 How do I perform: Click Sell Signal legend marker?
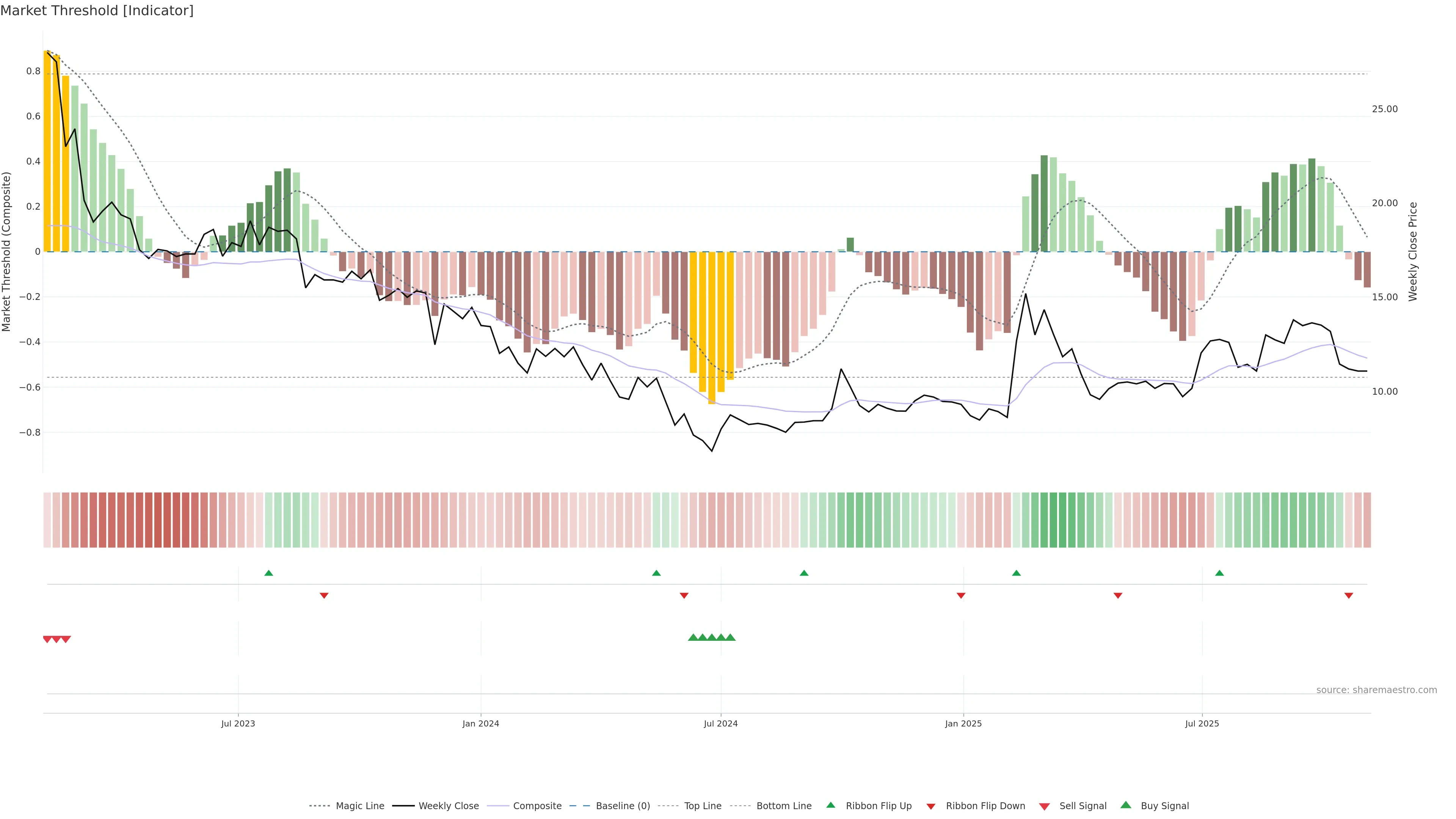click(1045, 806)
